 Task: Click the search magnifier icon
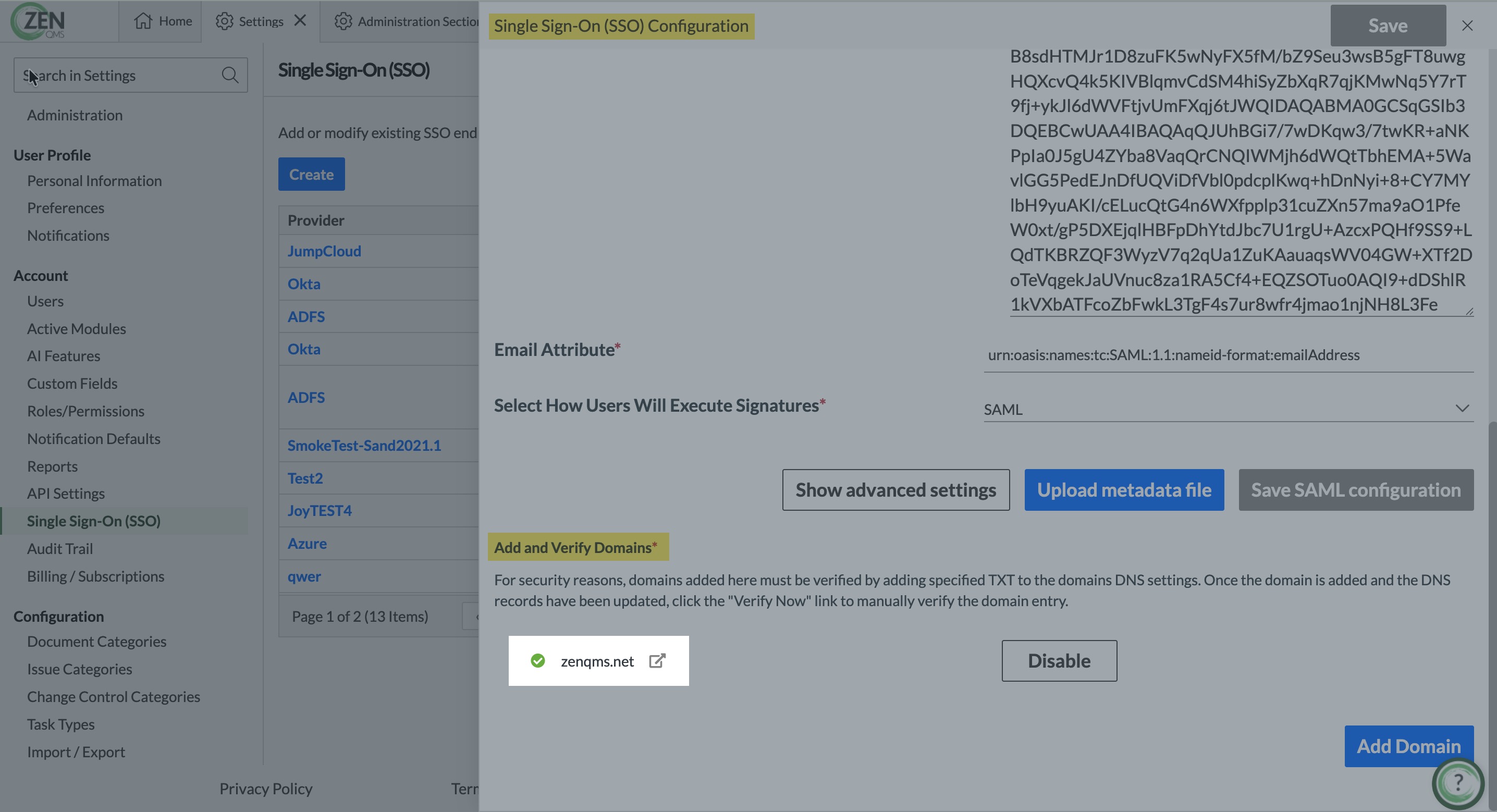pyautogui.click(x=229, y=75)
